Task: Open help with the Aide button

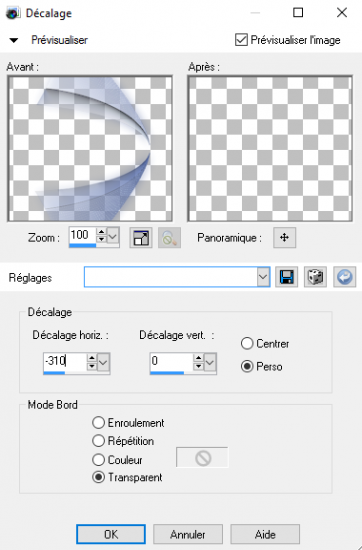Action: click(265, 534)
